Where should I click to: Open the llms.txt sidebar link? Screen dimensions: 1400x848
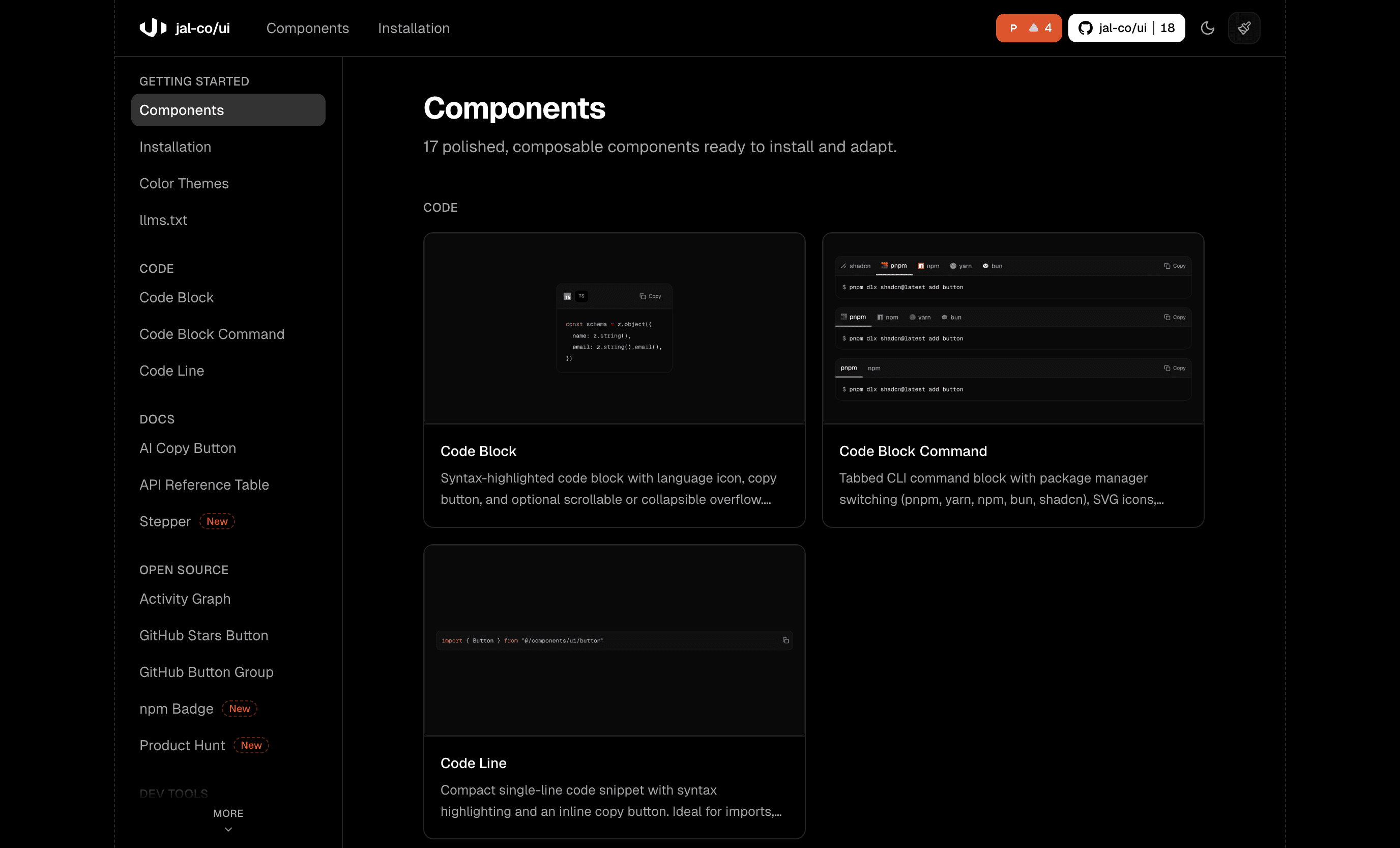pyautogui.click(x=163, y=220)
